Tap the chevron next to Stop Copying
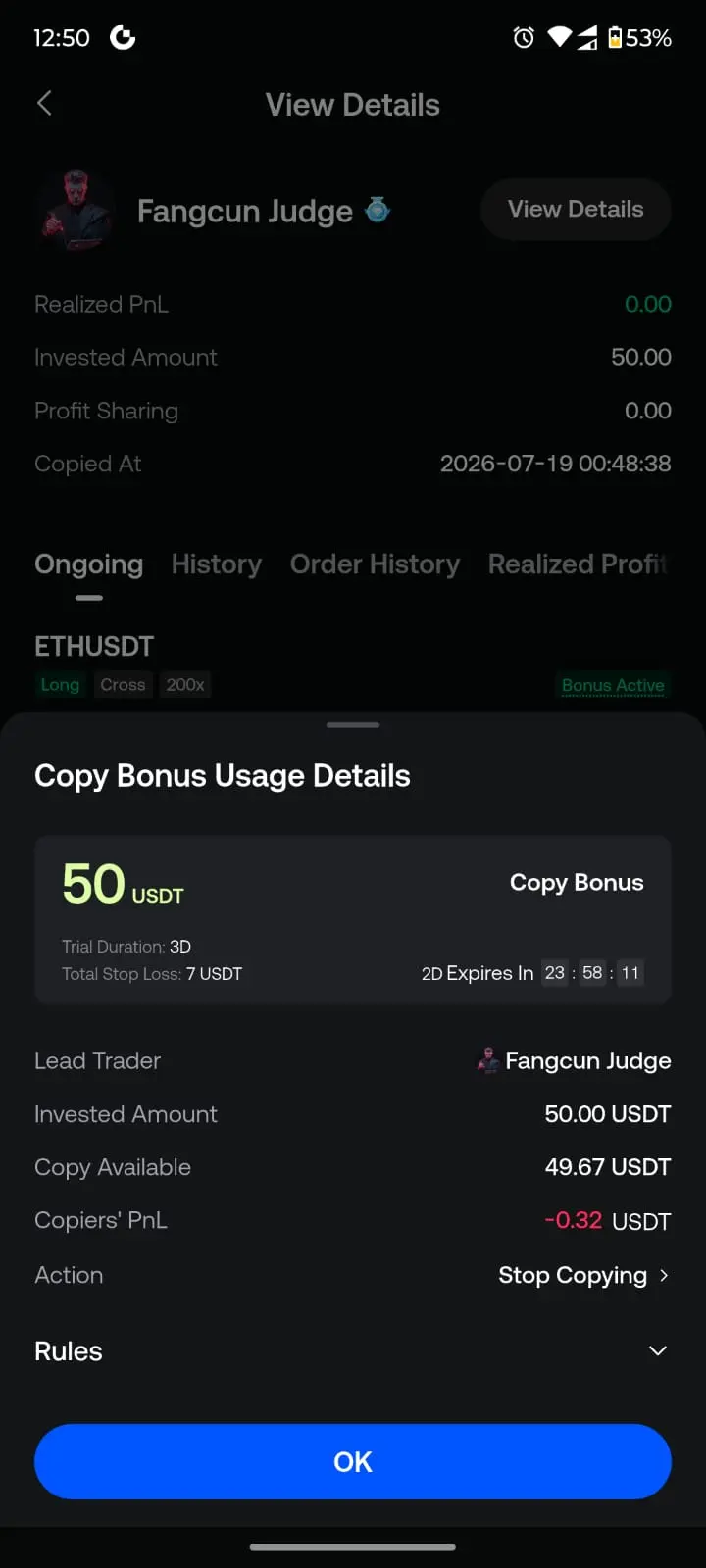Viewport: 706px width, 1568px height. (664, 1275)
